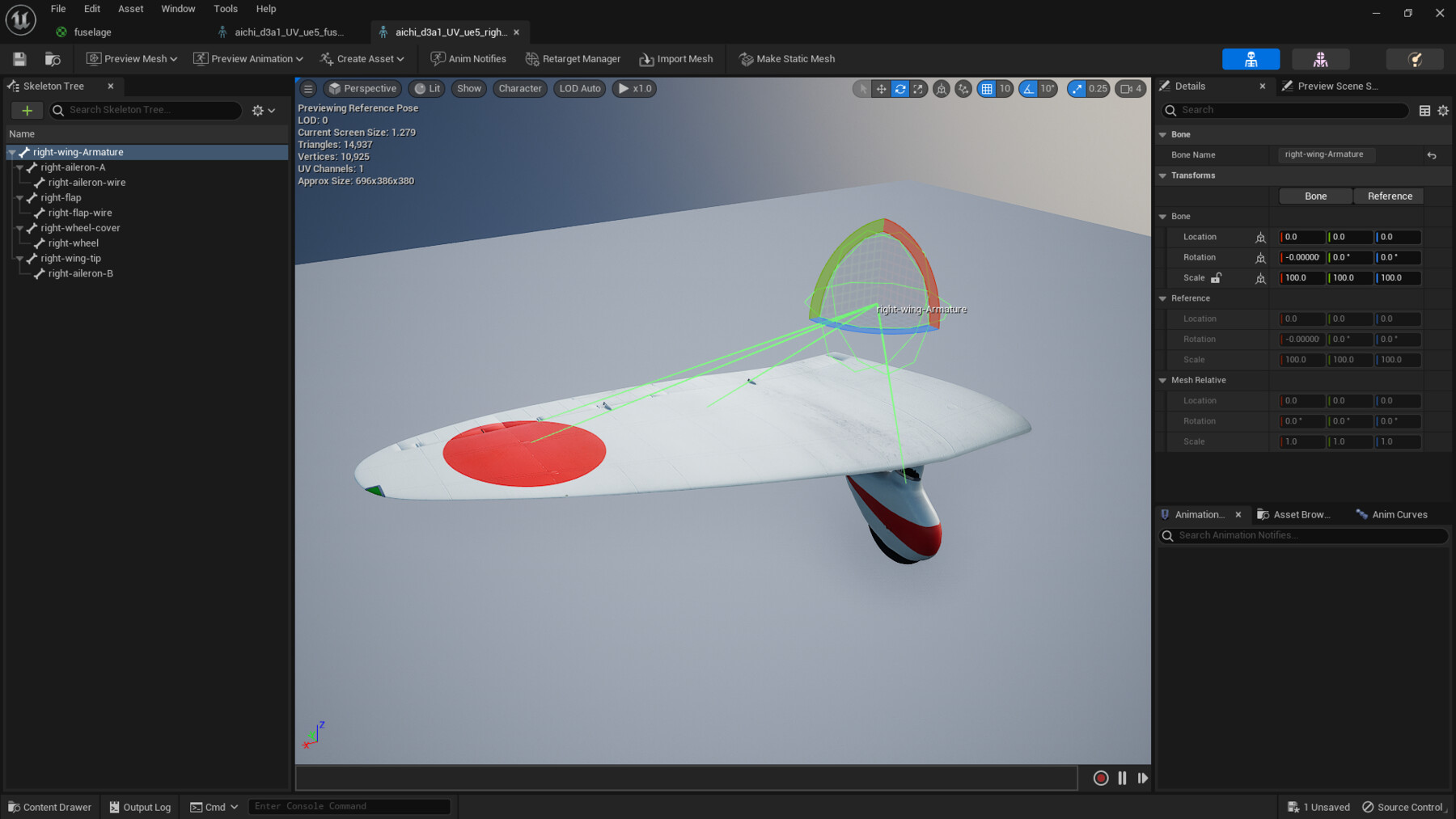Click the coordinate system cube icon
The height and width of the screenshot is (819, 1456).
click(941, 89)
